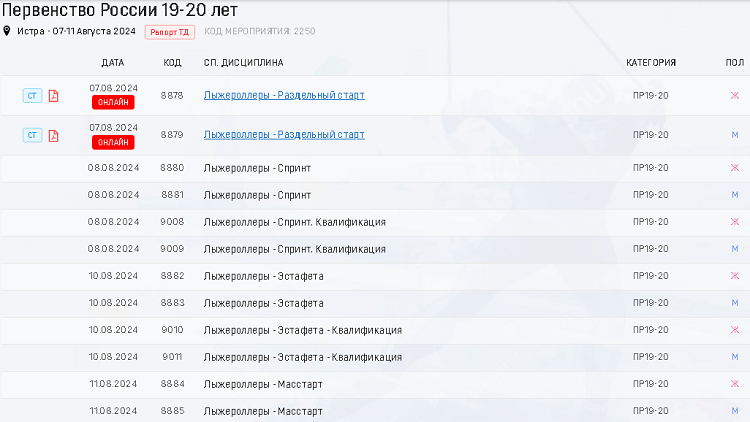This screenshot has width=750, height=422.
Task: Click the male gender icon in row 8885
Action: (x=735, y=411)
